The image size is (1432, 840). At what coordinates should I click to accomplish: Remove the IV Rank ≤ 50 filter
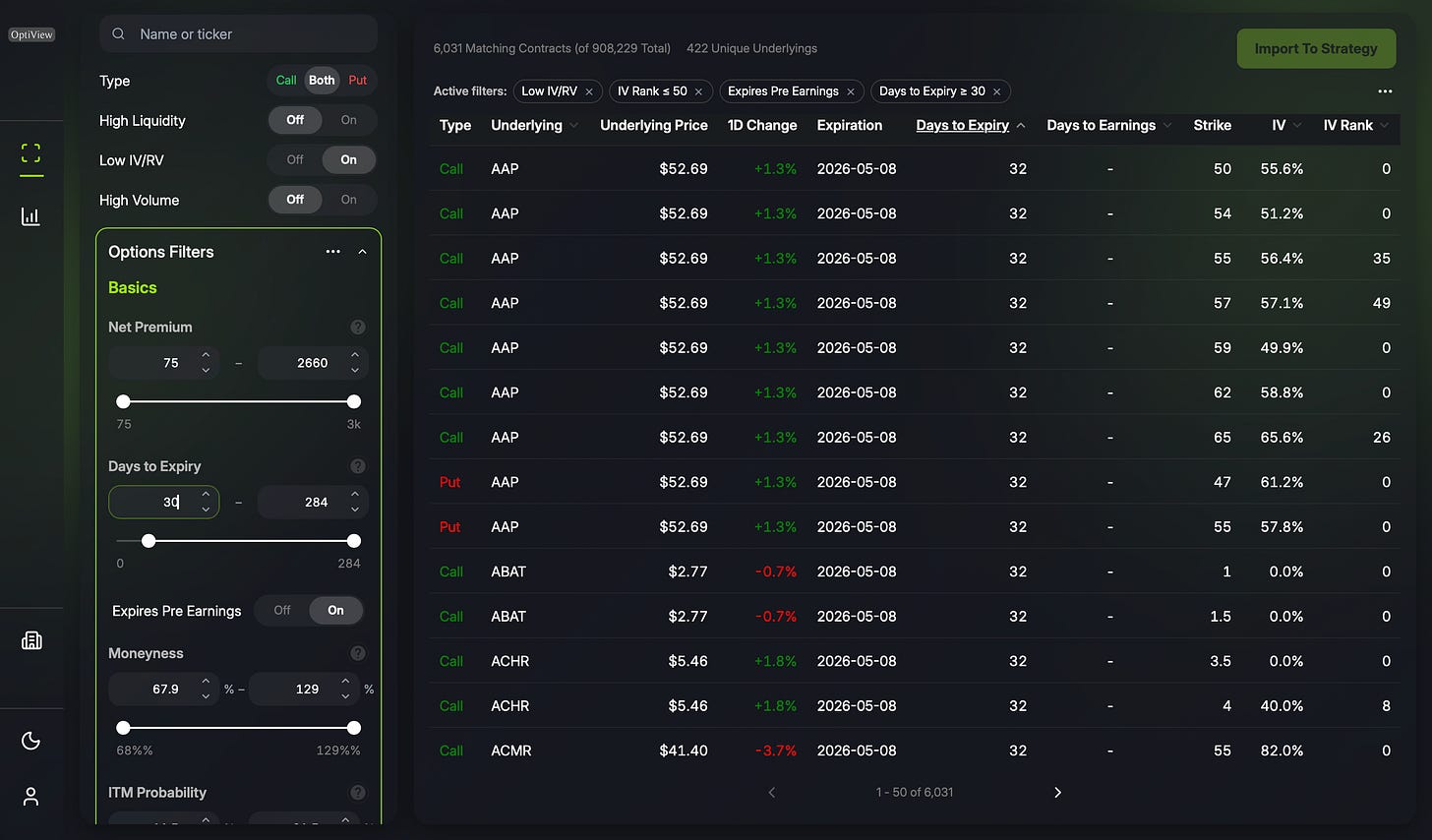pyautogui.click(x=698, y=91)
